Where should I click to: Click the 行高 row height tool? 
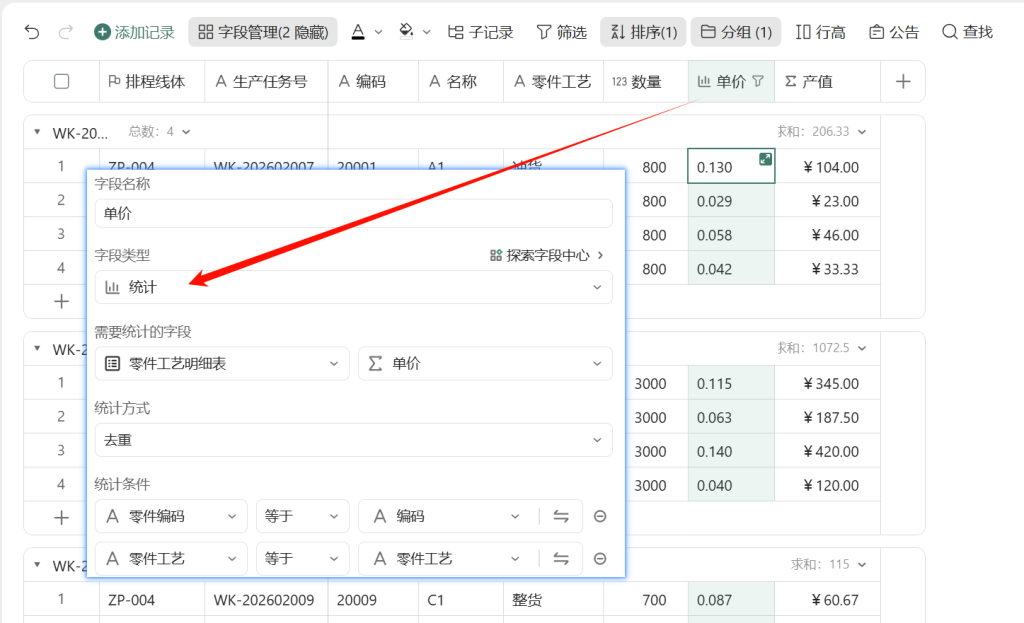(820, 32)
